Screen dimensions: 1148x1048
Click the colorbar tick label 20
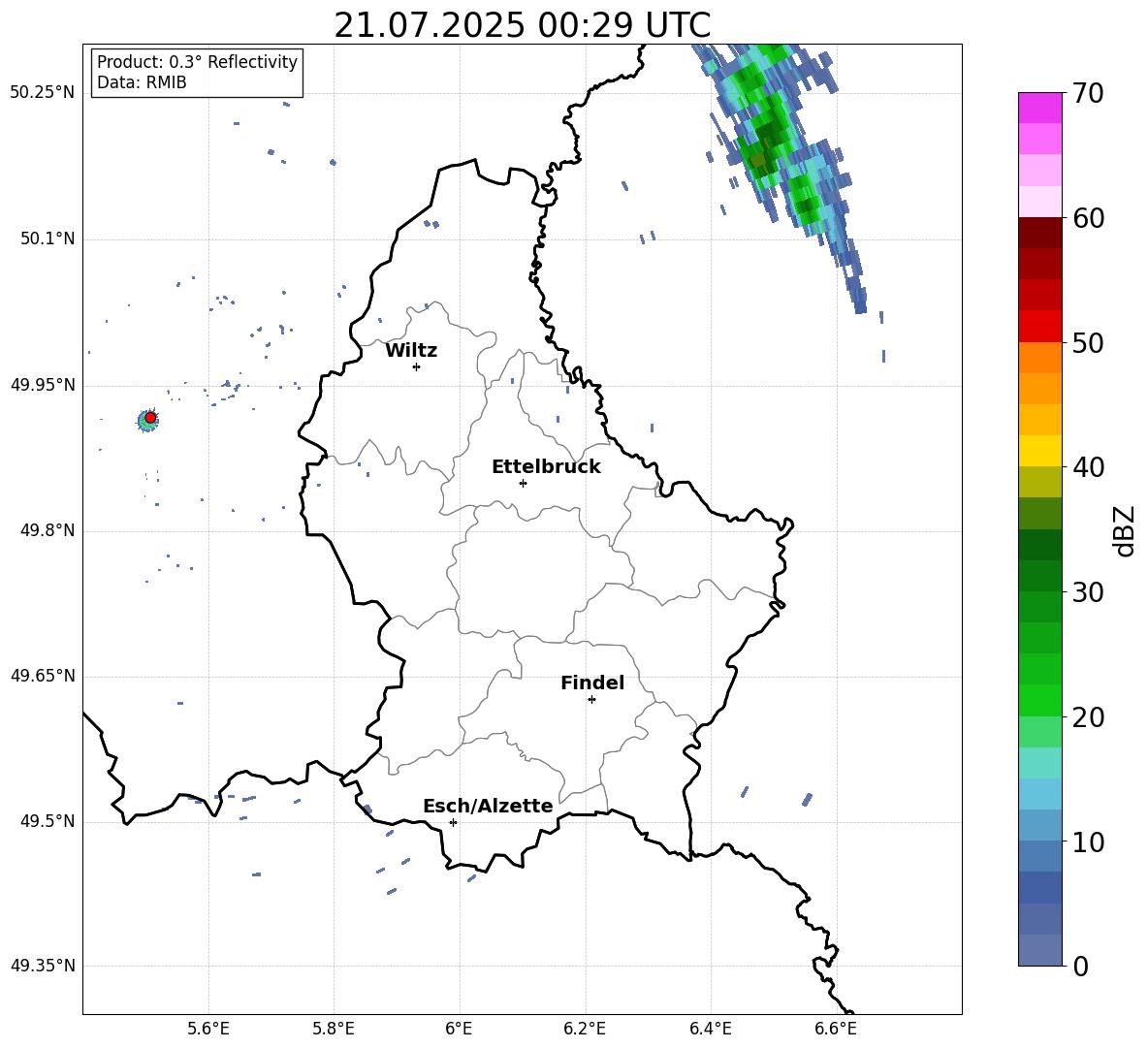(x=1088, y=717)
